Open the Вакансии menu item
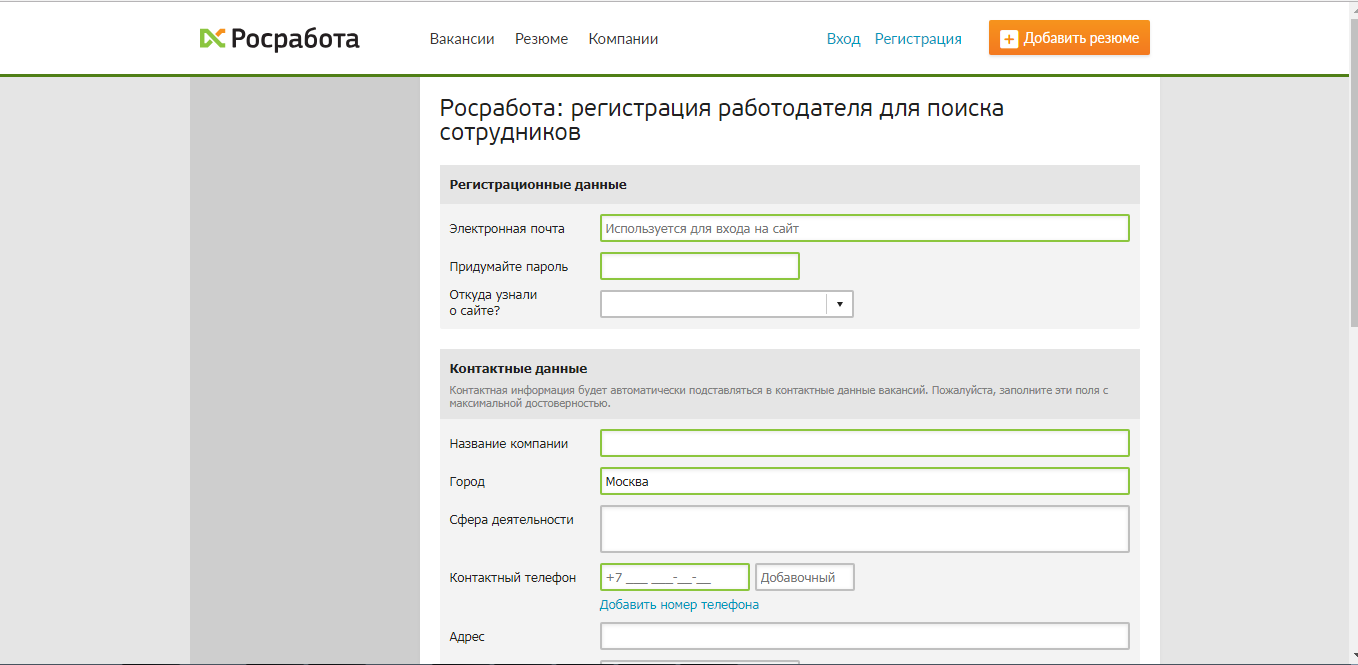1358x665 pixels. 461,38
